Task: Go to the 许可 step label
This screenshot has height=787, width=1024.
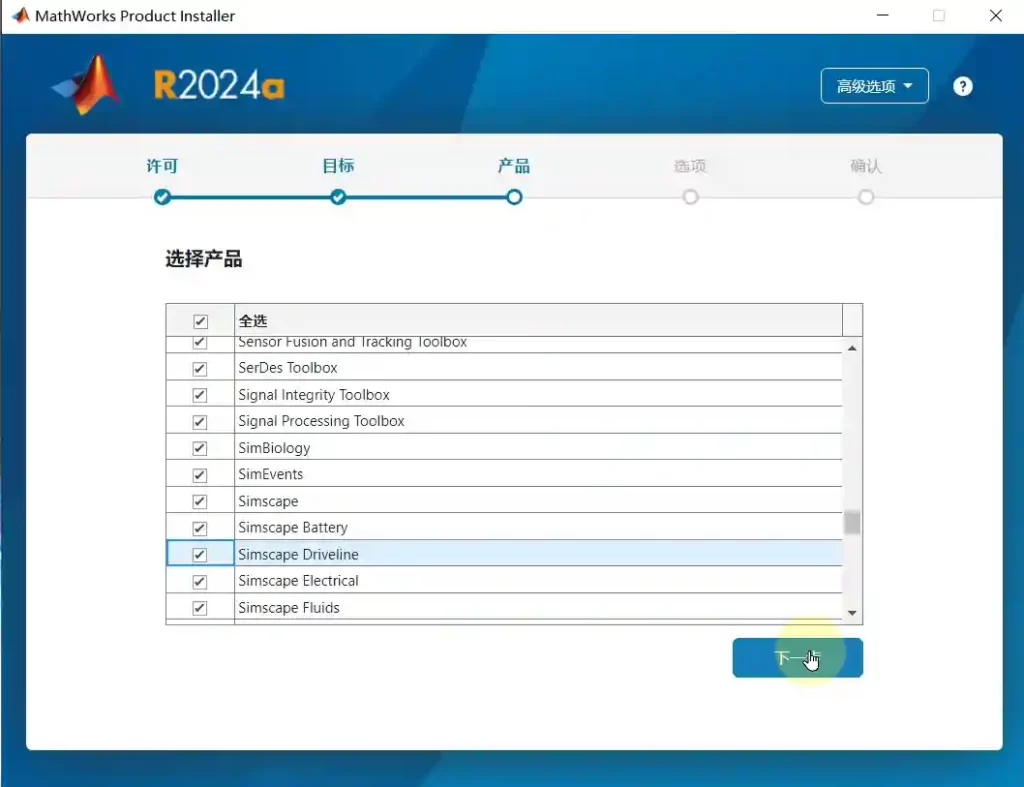Action: [x=162, y=166]
